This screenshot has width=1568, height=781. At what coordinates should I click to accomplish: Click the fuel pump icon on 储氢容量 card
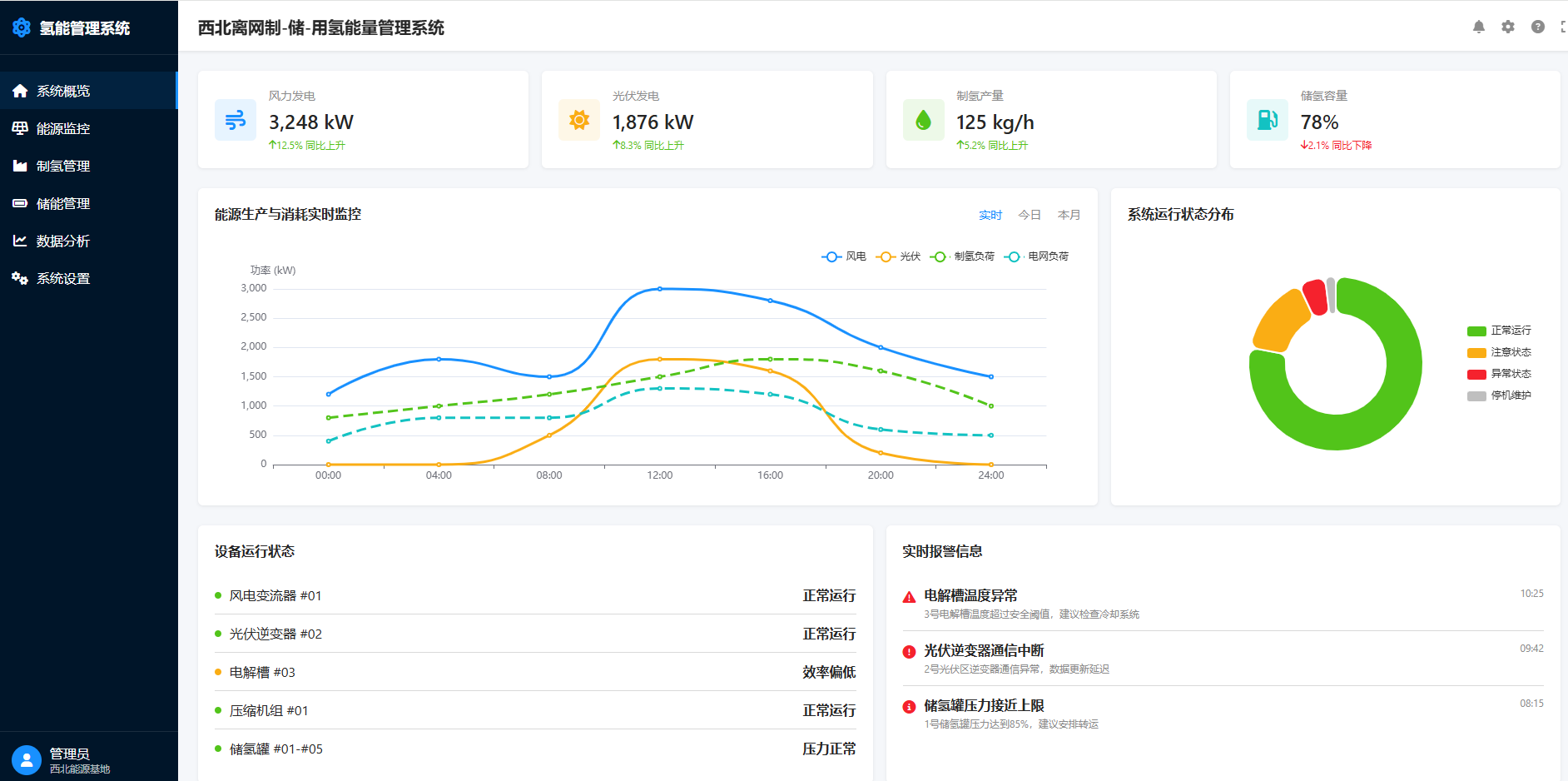(x=1267, y=120)
